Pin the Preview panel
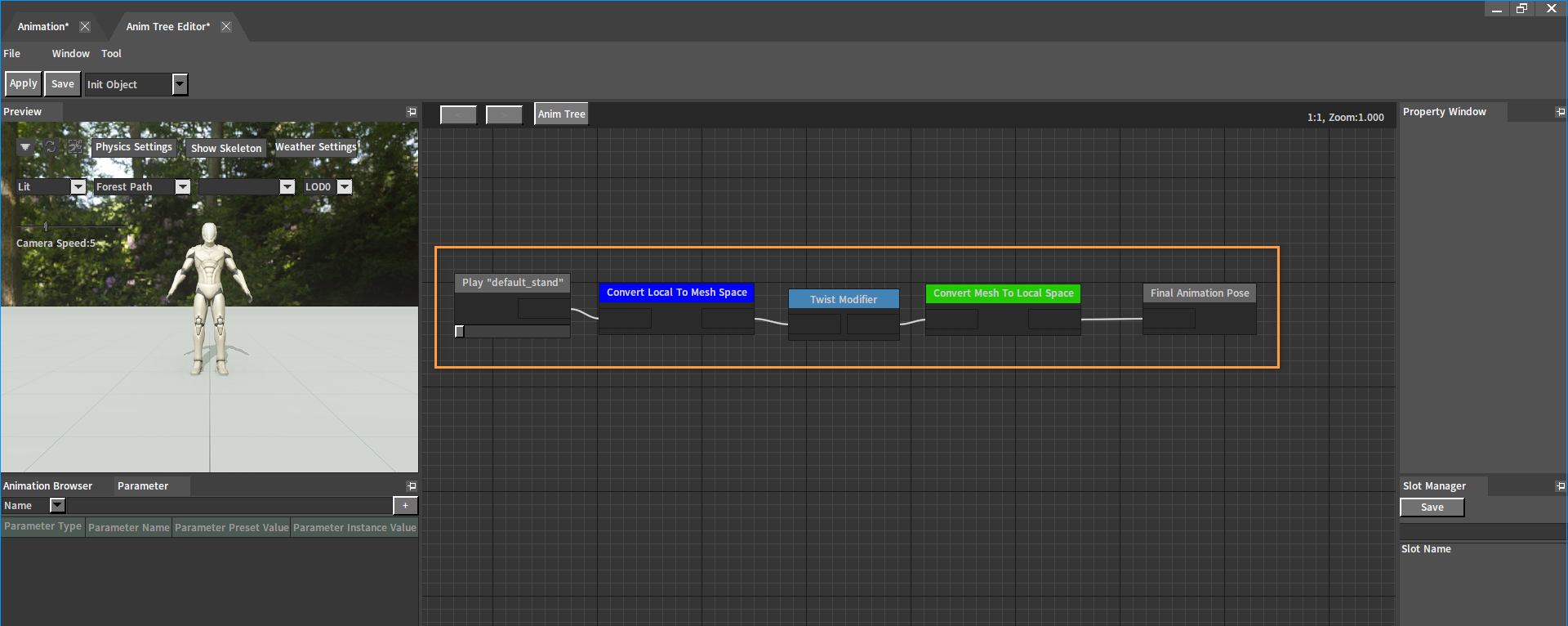This screenshot has height=626, width=1568. pyautogui.click(x=412, y=112)
